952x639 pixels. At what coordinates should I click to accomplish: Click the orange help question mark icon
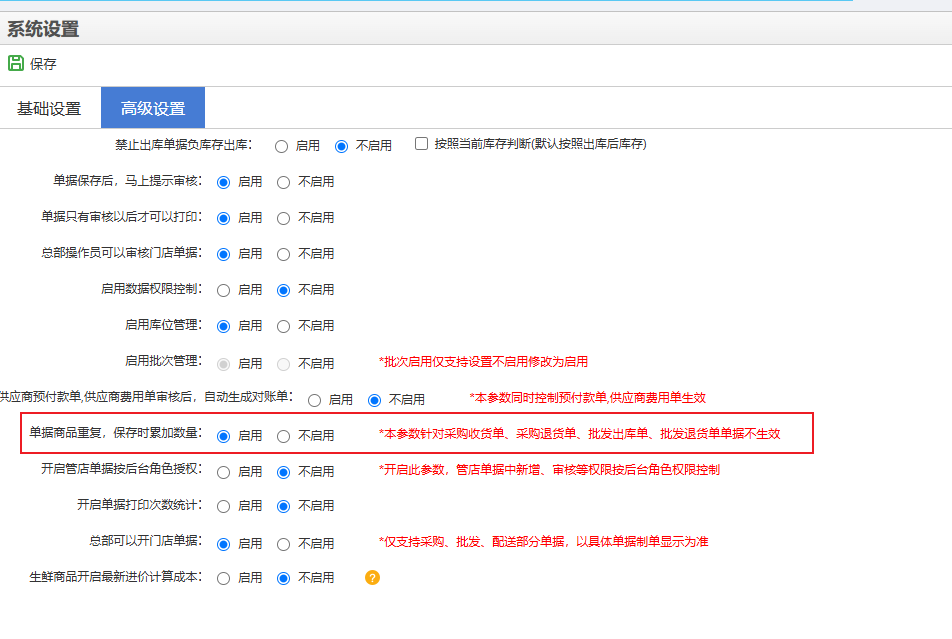[372, 578]
